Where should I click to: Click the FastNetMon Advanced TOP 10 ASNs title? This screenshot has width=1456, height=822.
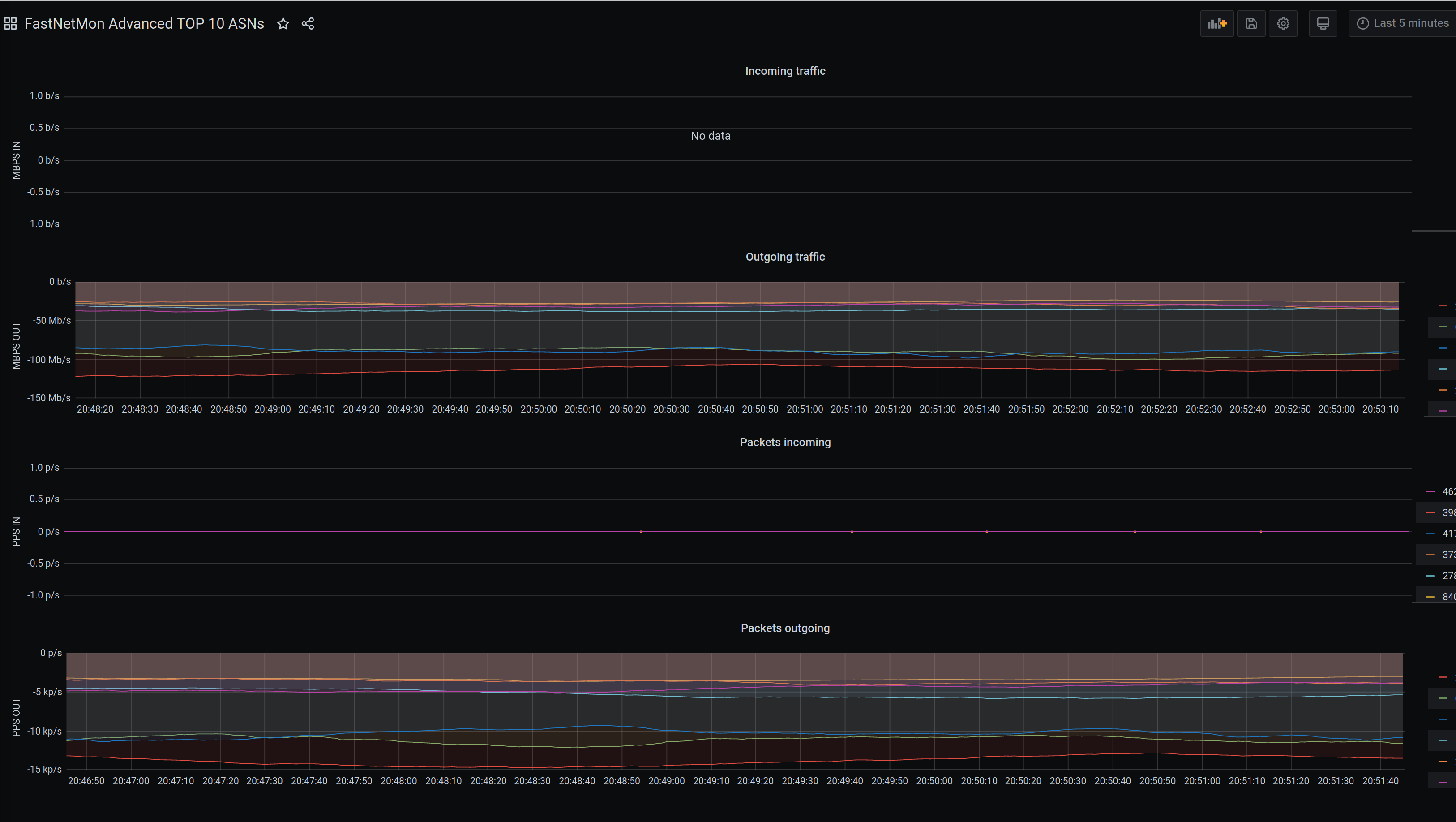click(x=144, y=24)
